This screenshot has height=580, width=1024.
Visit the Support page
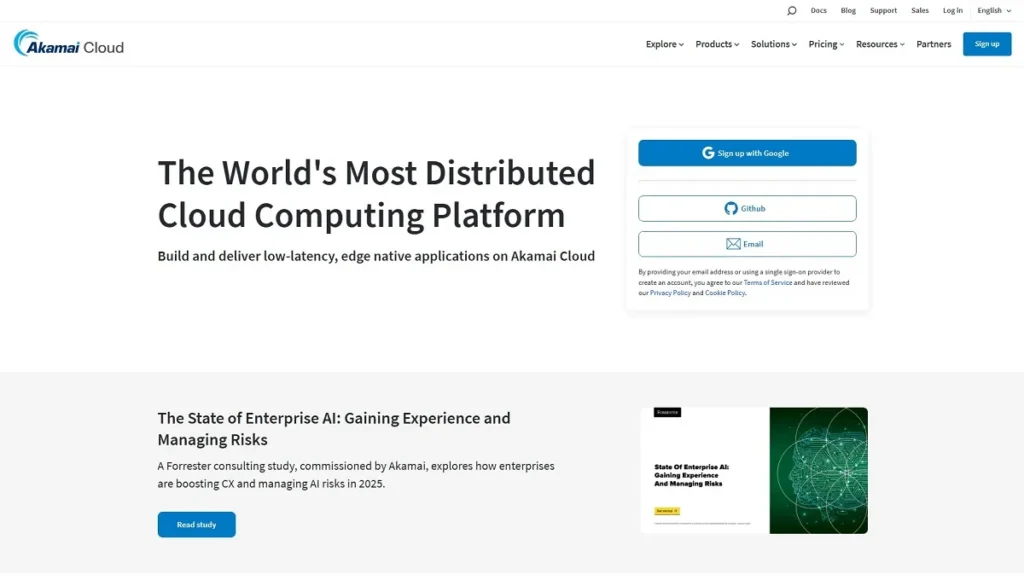[883, 10]
